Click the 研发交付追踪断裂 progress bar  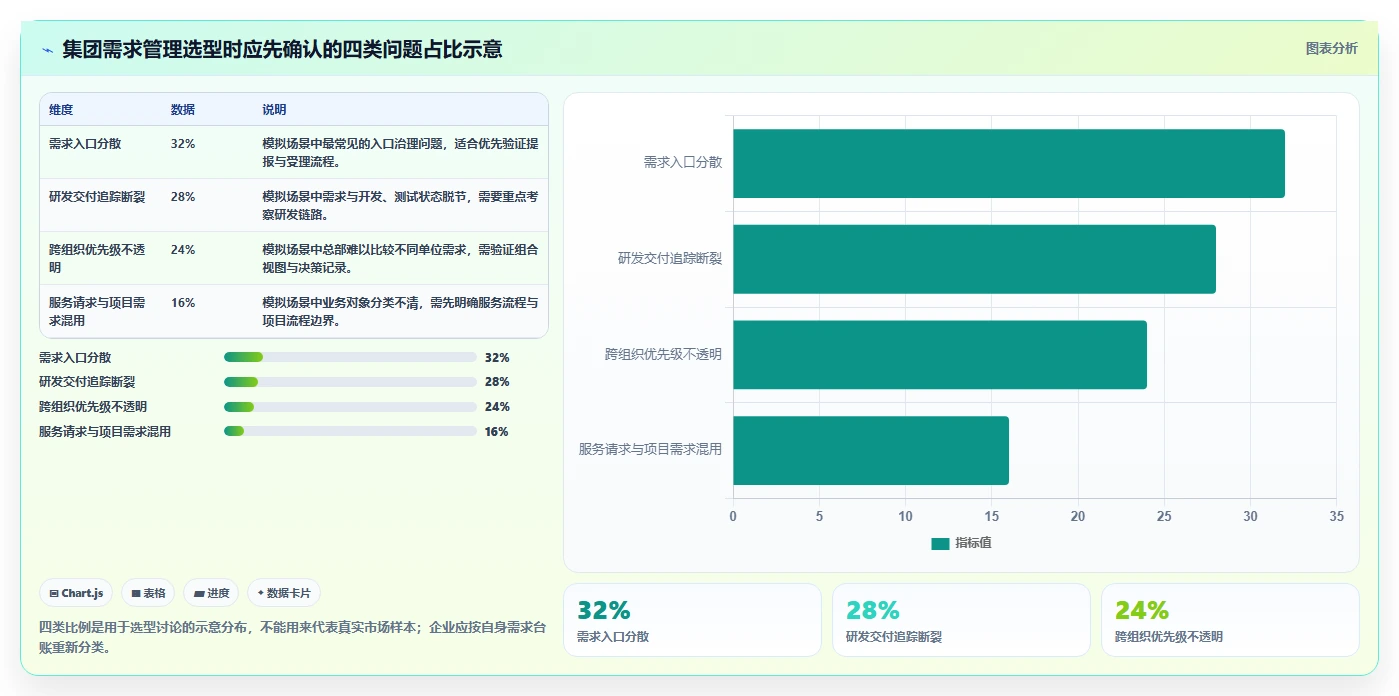350,382
